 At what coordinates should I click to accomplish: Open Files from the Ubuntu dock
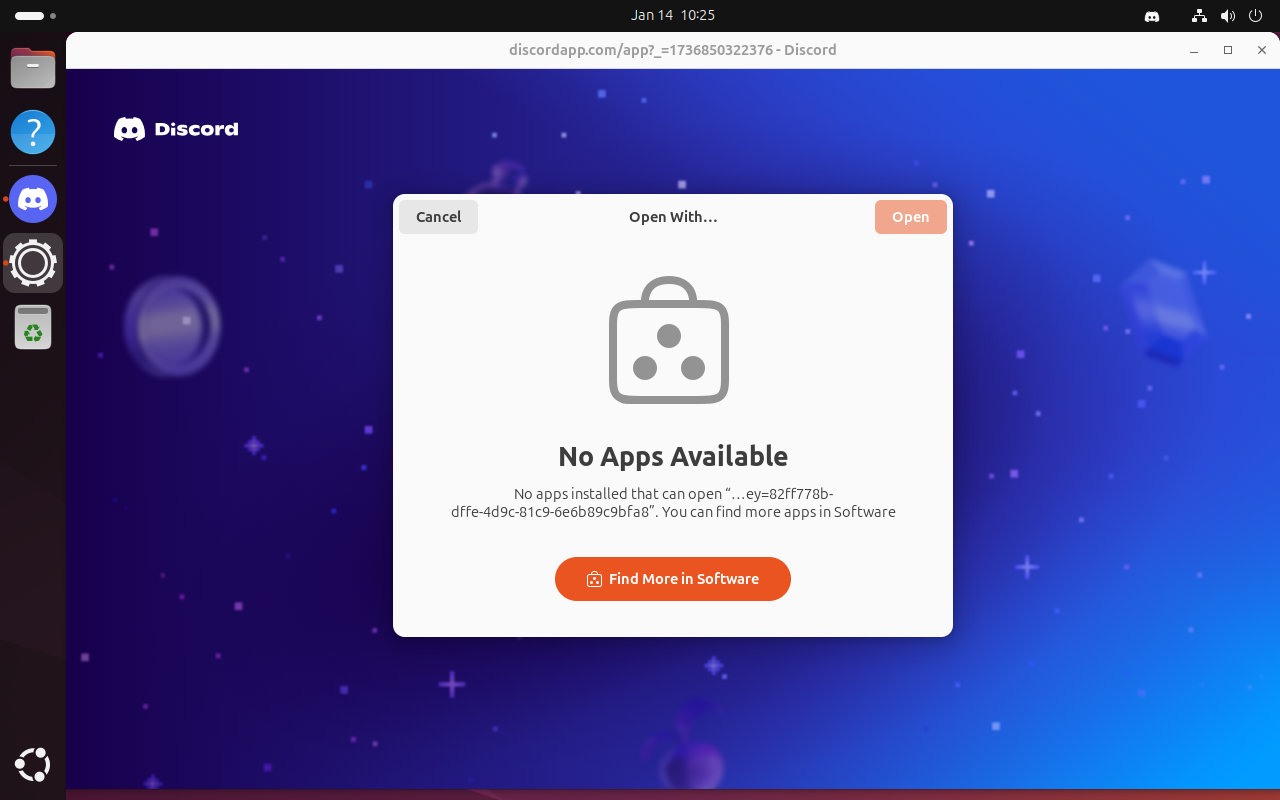[33, 67]
